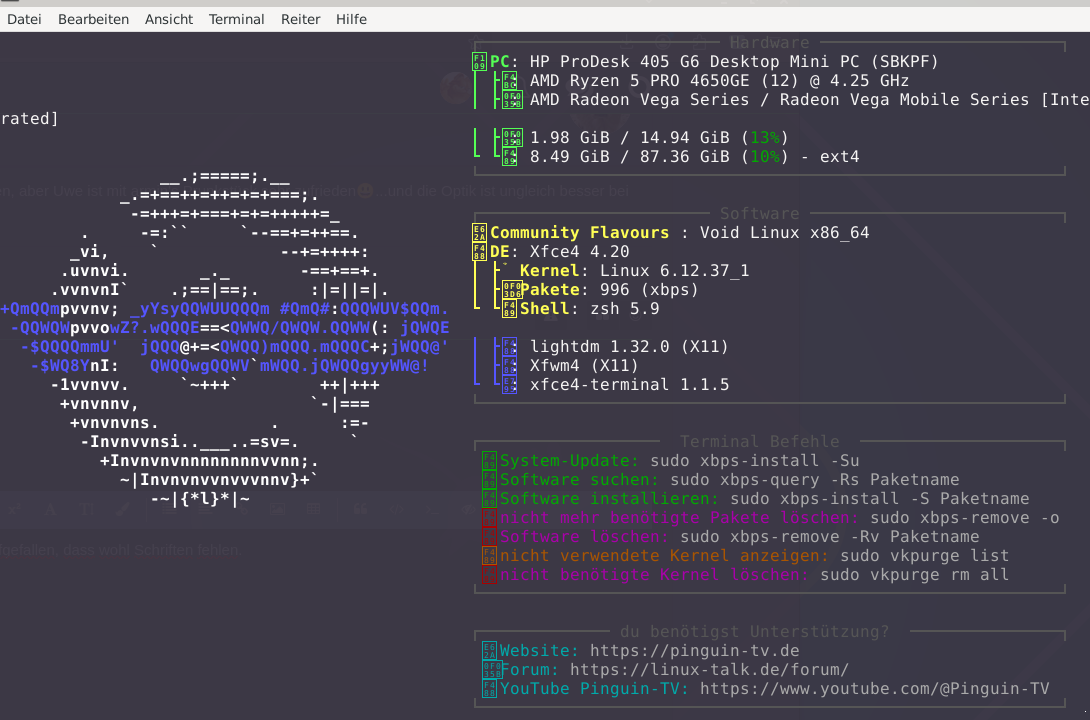Open the Reiter menu
Image resolution: width=1090 pixels, height=720 pixels.
tap(301, 19)
